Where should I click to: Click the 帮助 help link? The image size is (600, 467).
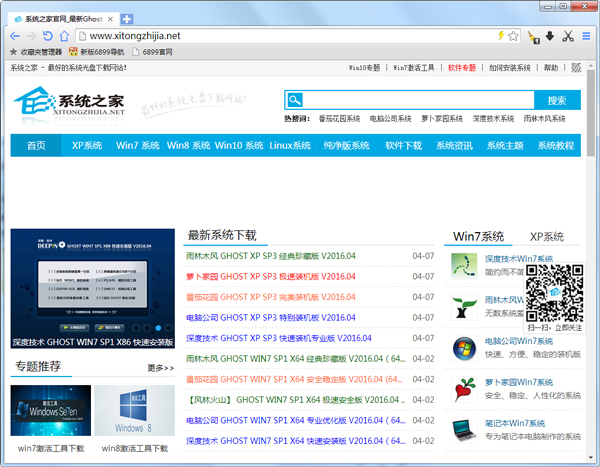[x=551, y=68]
